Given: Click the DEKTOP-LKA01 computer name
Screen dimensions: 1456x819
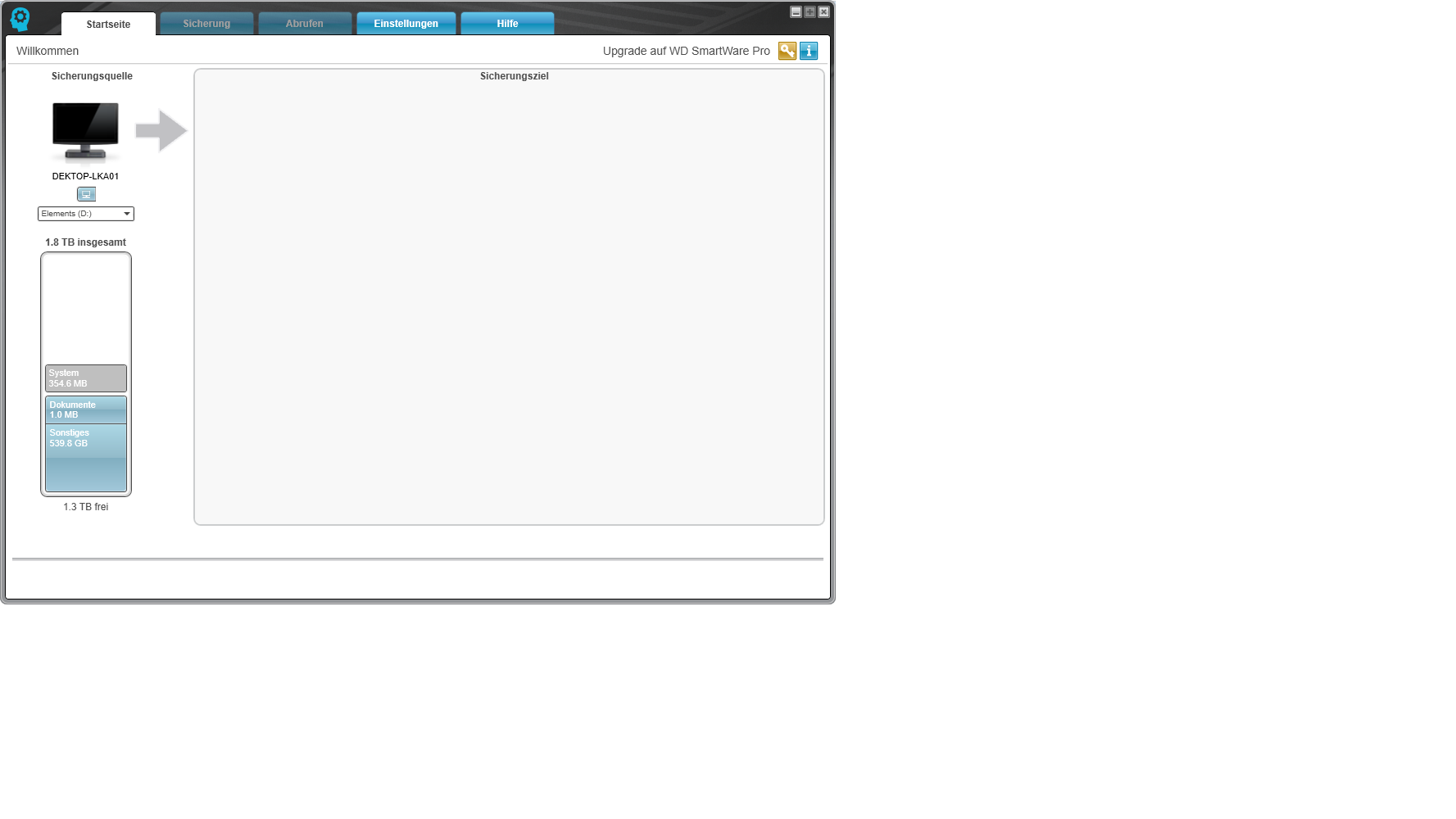Looking at the screenshot, I should click(x=85, y=176).
